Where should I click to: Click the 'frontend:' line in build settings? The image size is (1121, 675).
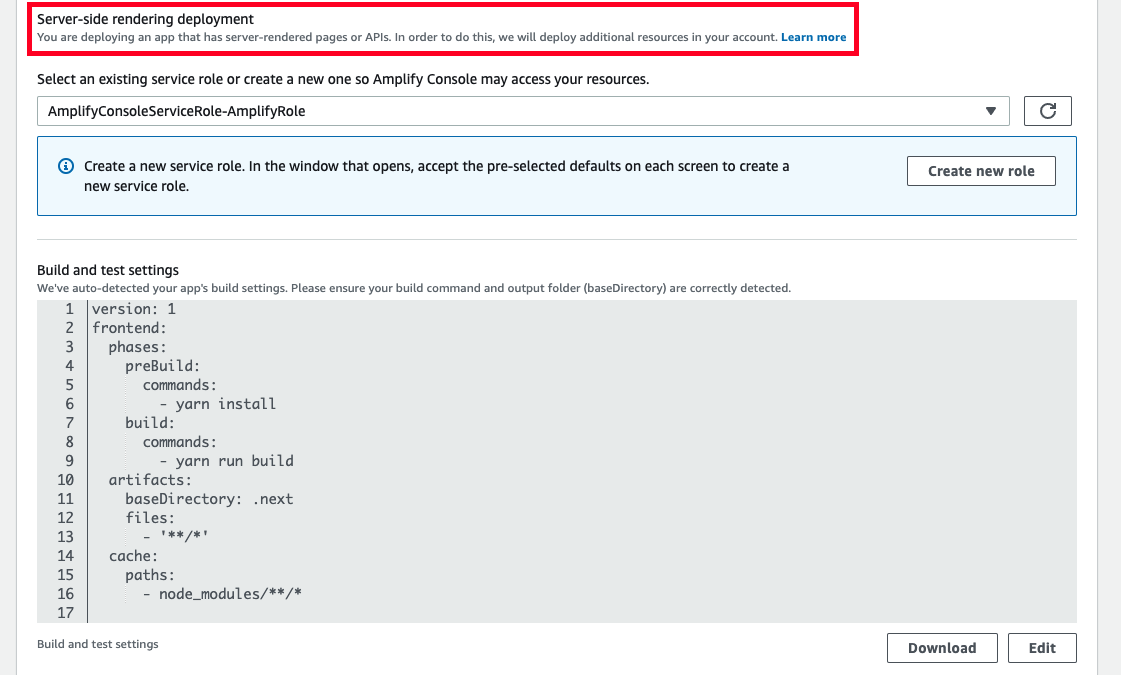point(129,327)
